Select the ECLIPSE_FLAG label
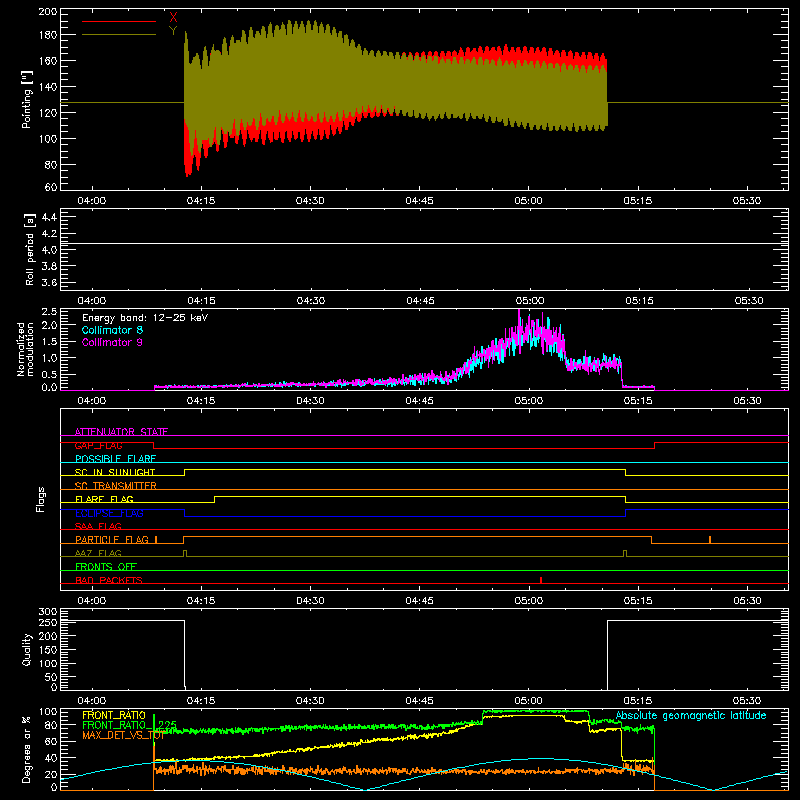This screenshot has height=800, width=800. point(109,513)
